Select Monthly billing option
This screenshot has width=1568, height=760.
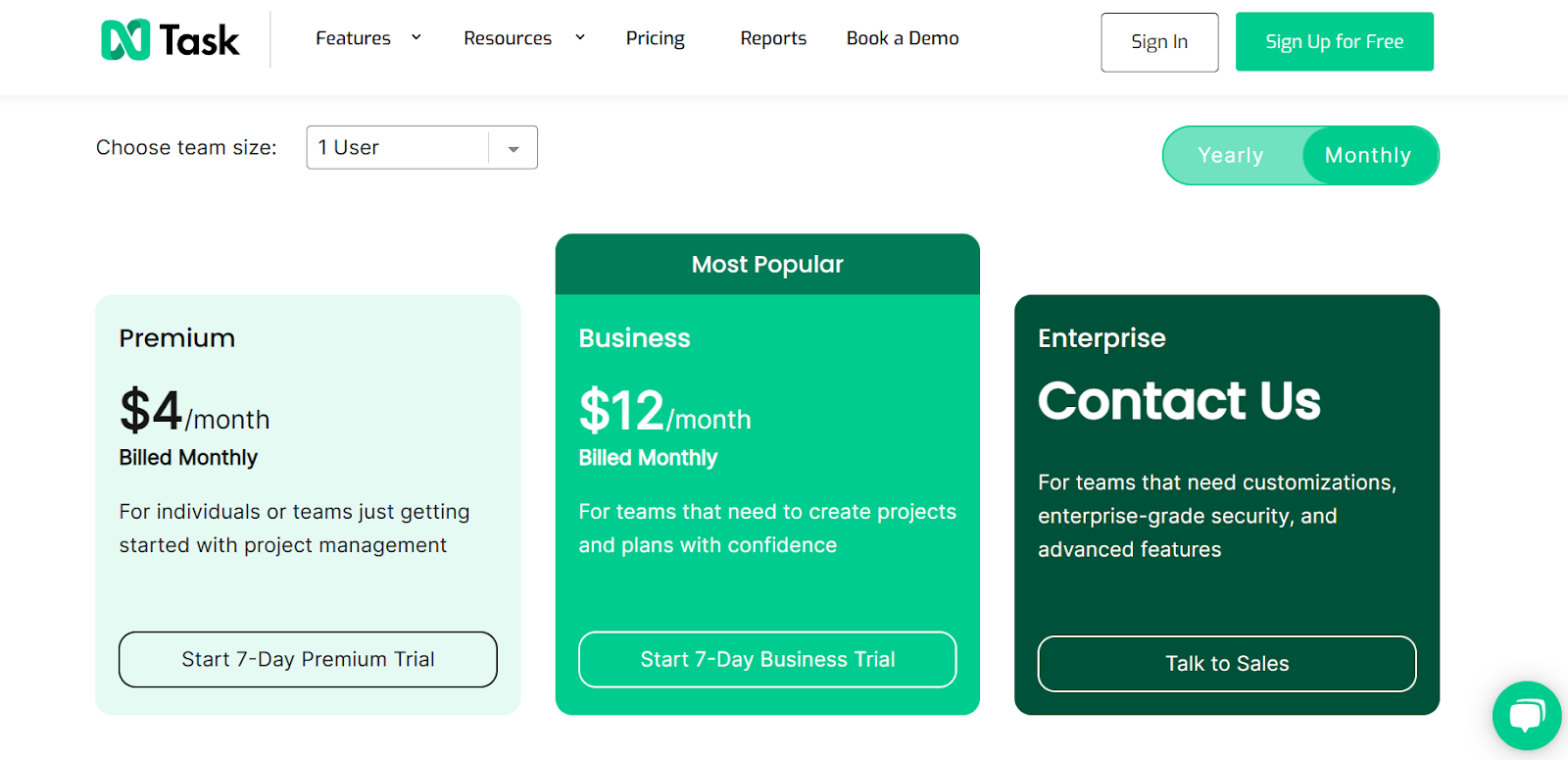1368,155
